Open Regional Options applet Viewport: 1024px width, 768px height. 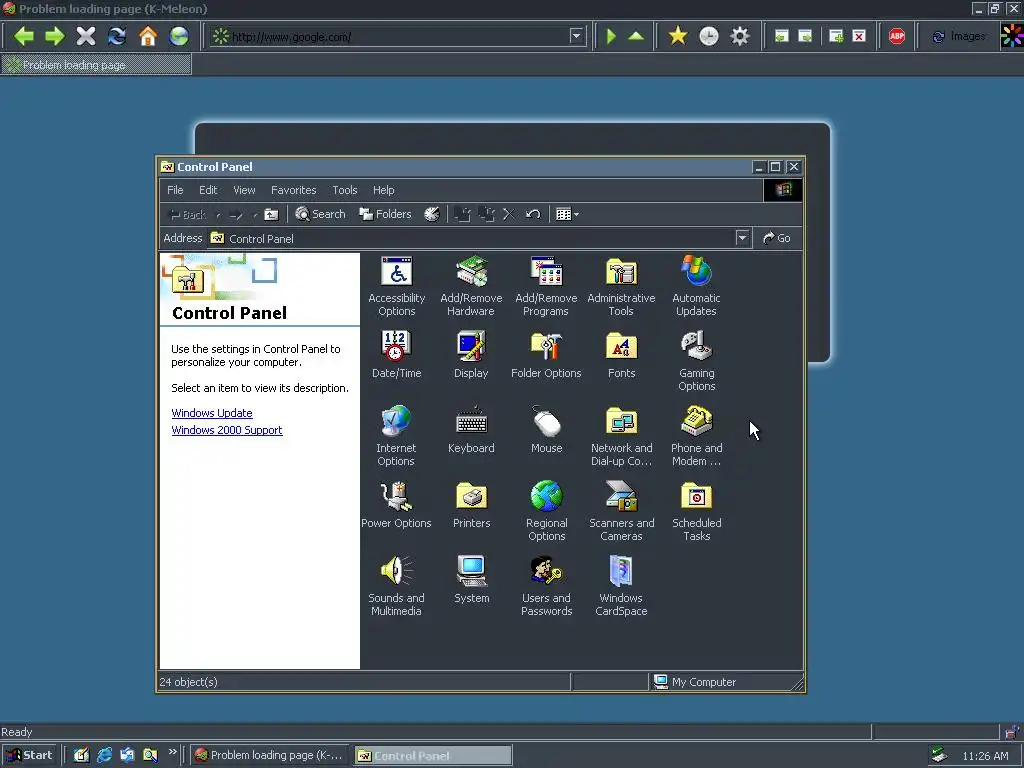pos(547,511)
